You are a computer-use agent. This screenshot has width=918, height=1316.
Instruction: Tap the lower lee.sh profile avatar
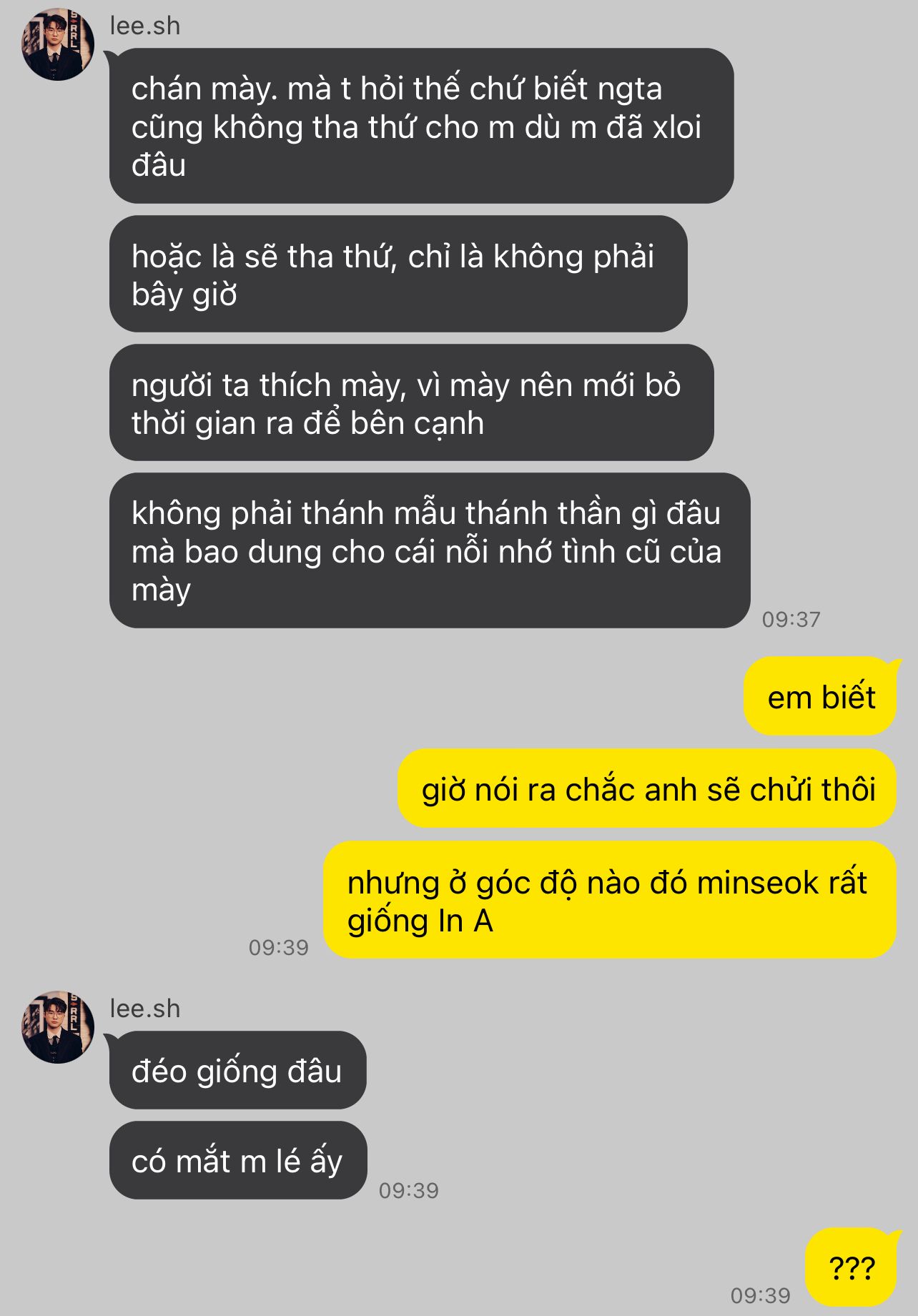coord(58,1027)
